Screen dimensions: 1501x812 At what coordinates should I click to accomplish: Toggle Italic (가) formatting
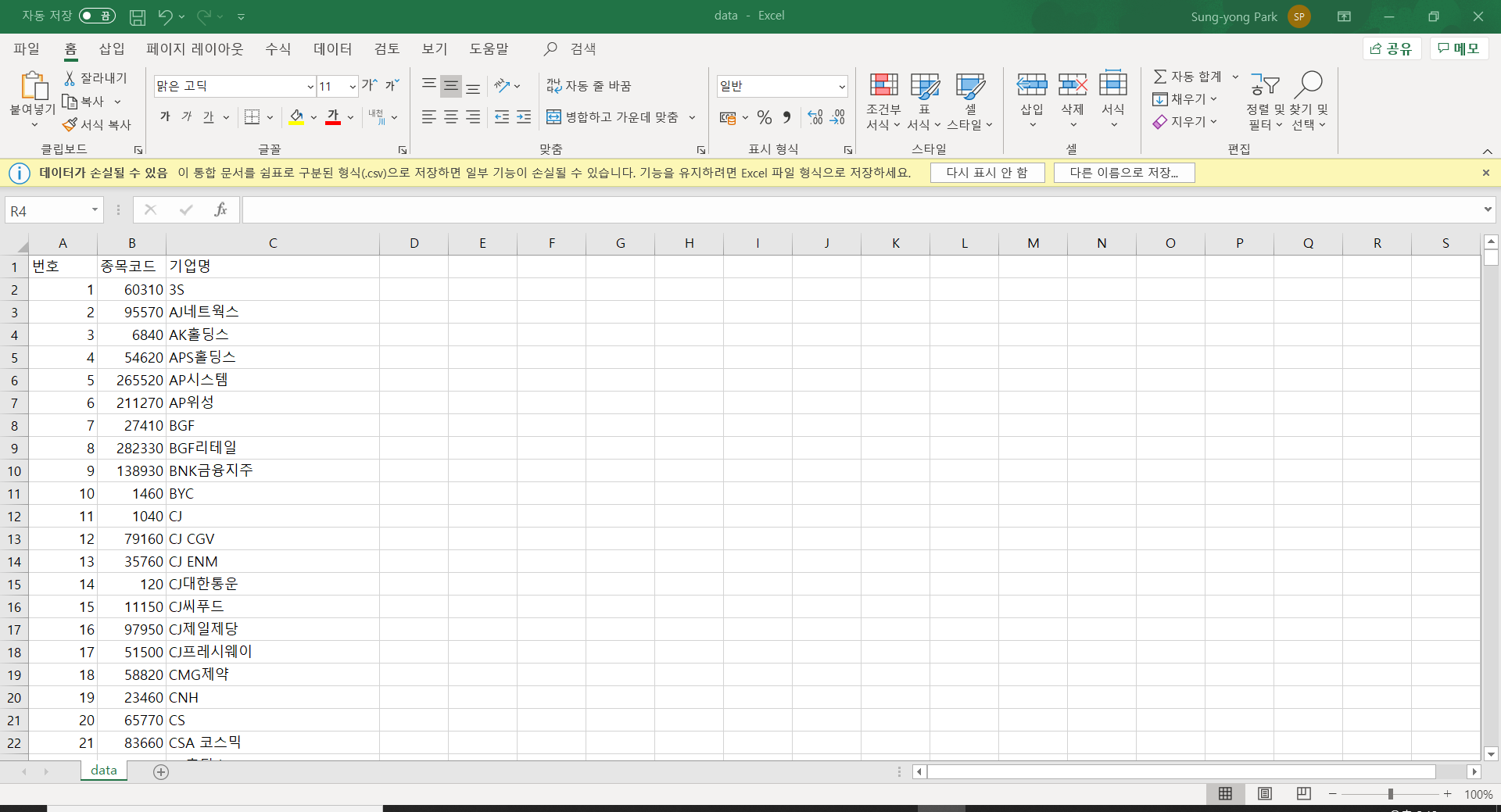coord(187,116)
